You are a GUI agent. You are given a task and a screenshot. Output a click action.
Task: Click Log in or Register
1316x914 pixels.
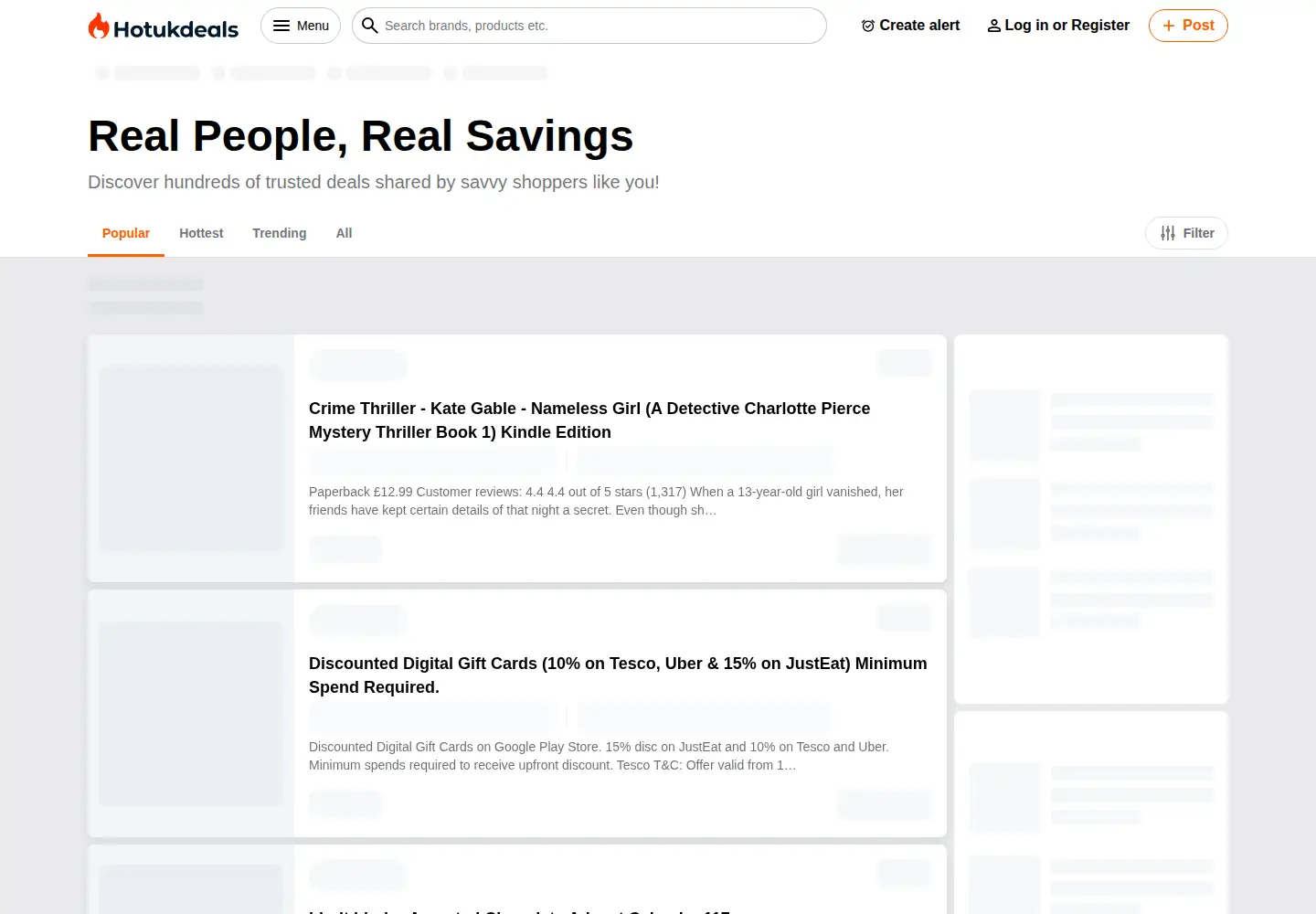[x=1058, y=26]
